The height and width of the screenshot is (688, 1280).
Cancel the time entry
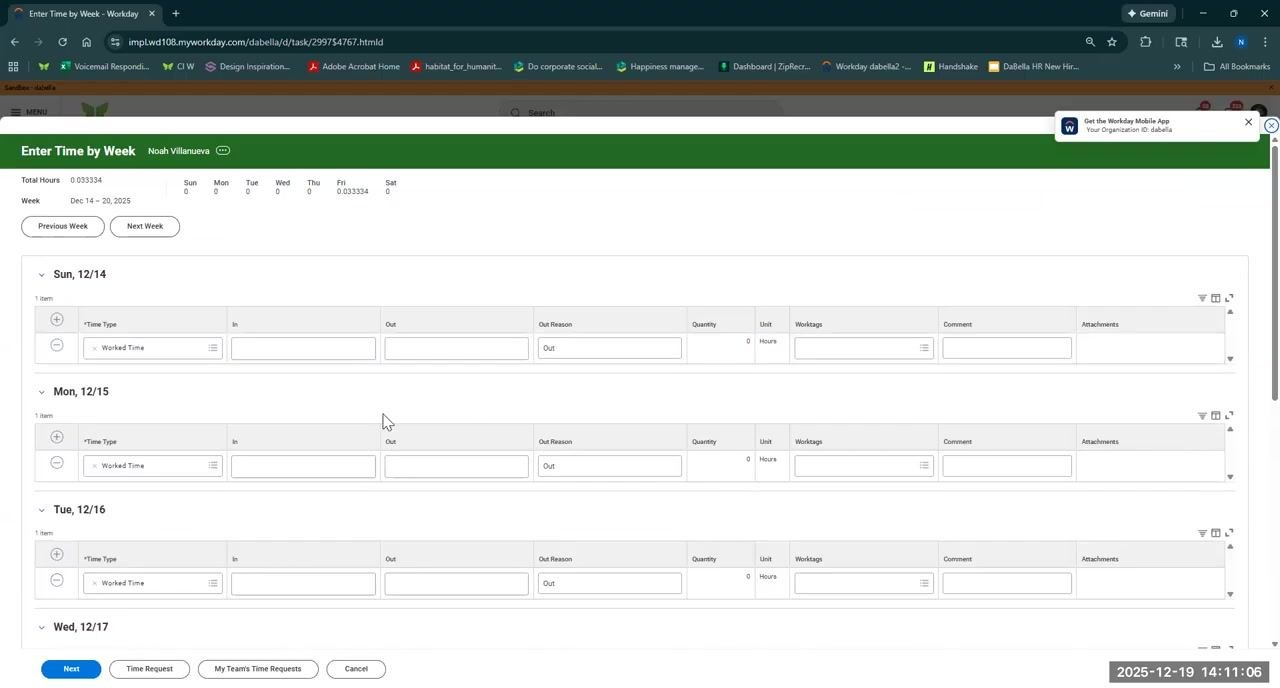tap(356, 669)
